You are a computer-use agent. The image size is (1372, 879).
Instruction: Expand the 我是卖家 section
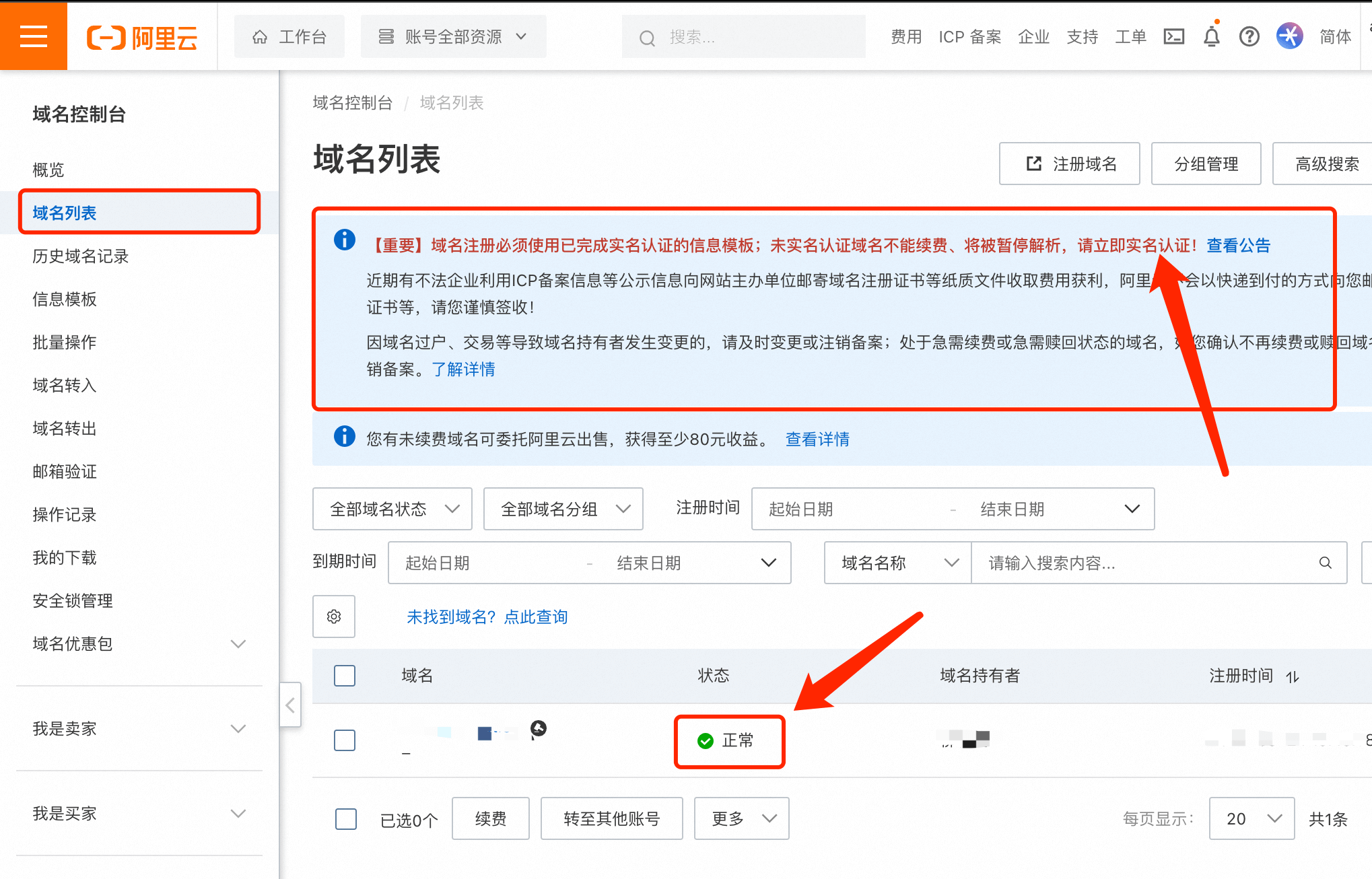point(139,728)
